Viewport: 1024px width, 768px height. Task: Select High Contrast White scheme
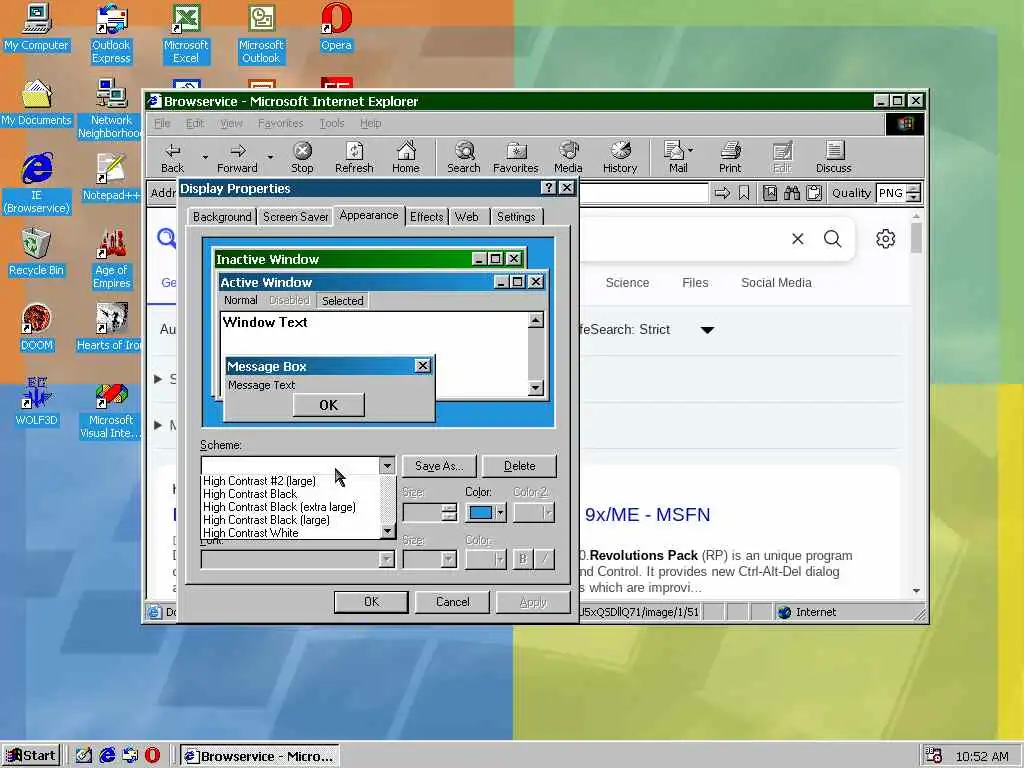point(251,533)
